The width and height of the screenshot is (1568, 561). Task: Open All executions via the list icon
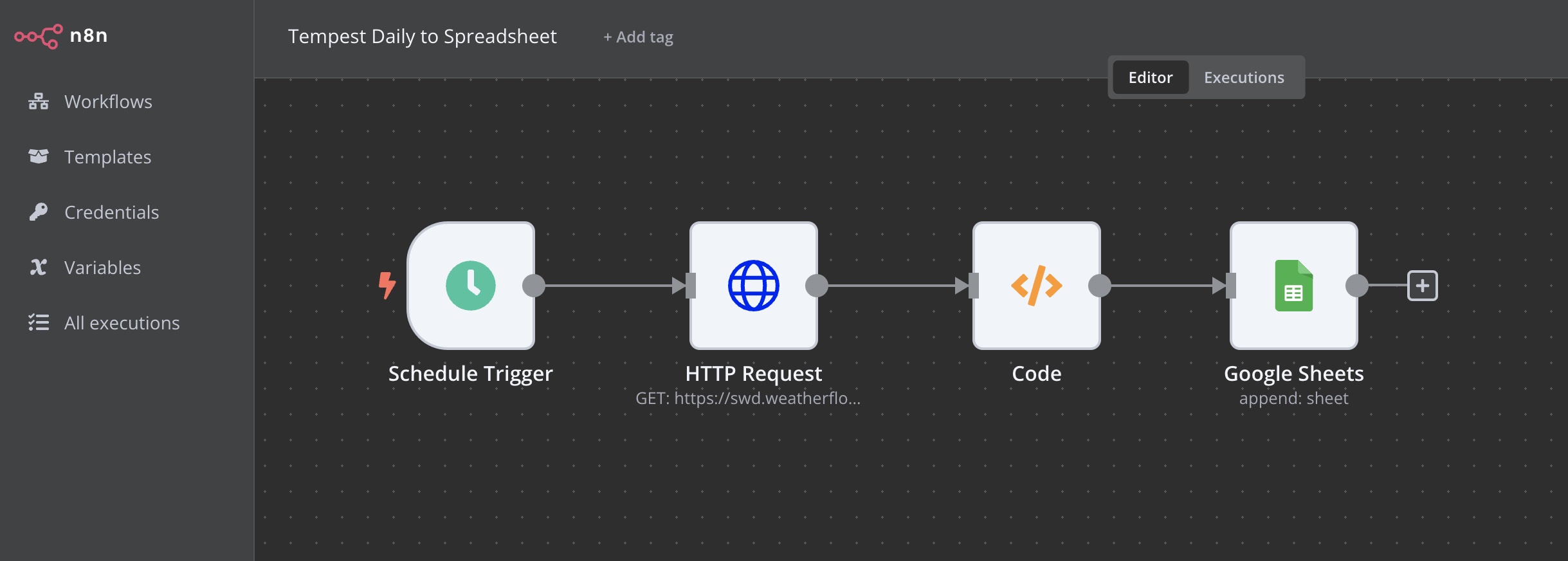tap(39, 322)
